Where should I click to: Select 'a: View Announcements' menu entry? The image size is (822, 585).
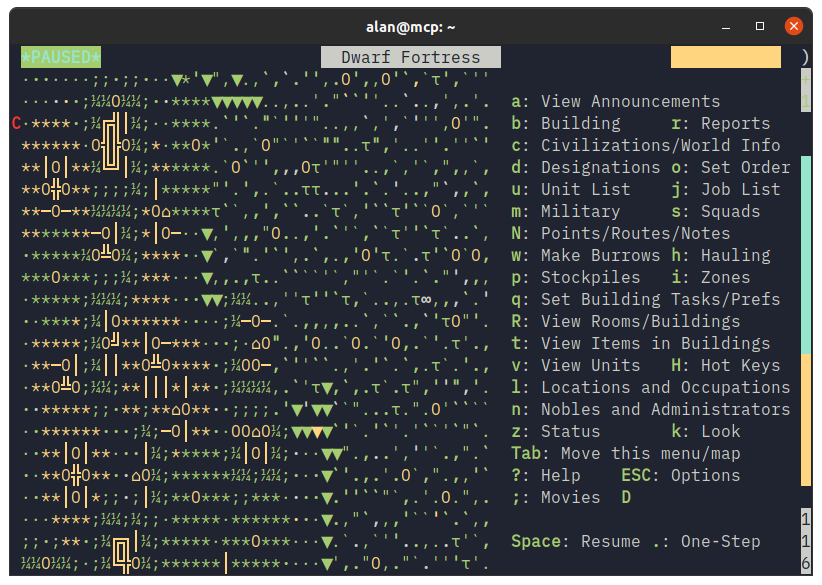click(x=616, y=101)
